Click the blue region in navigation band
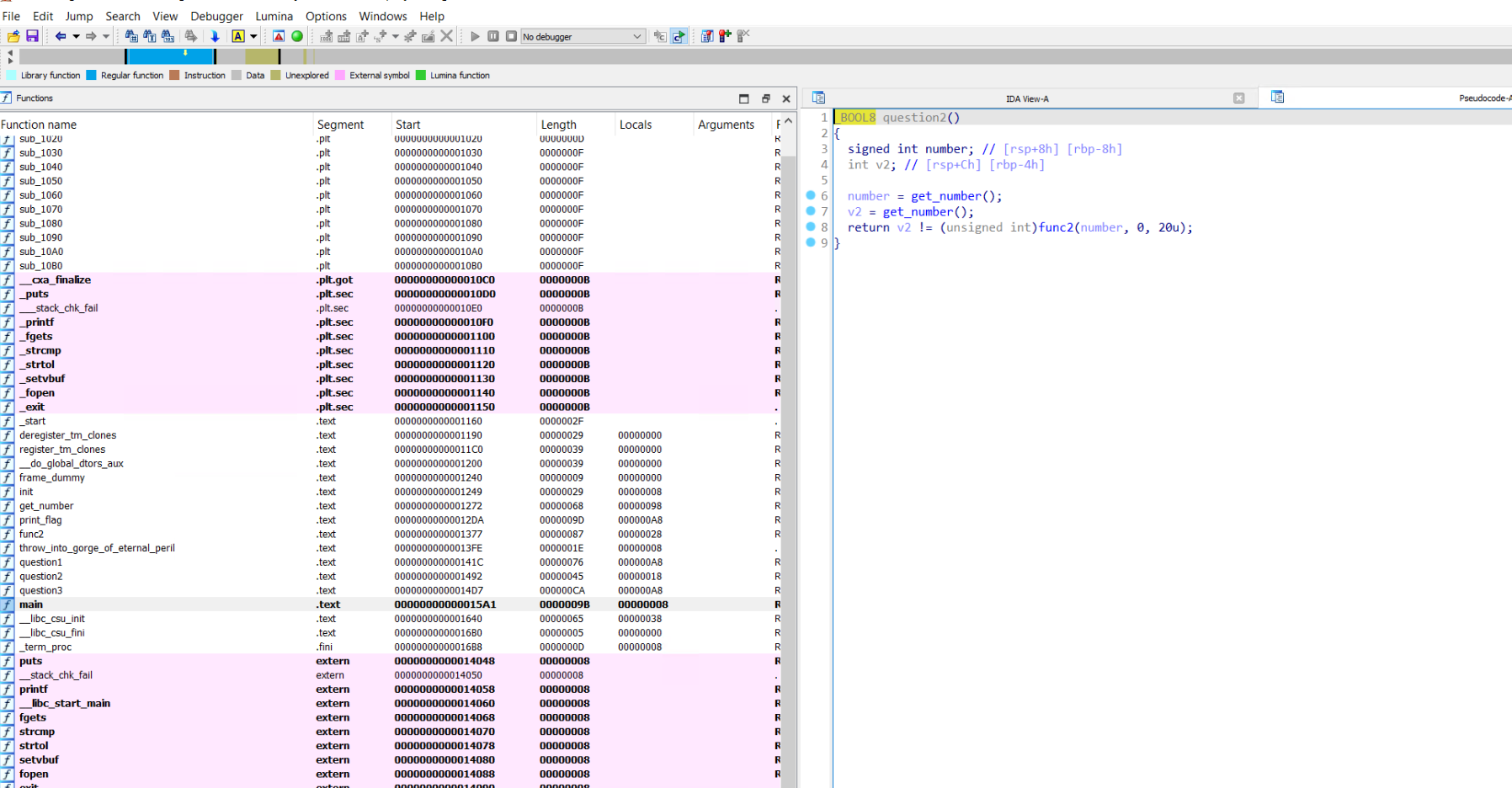The width and height of the screenshot is (1512, 788). click(169, 56)
